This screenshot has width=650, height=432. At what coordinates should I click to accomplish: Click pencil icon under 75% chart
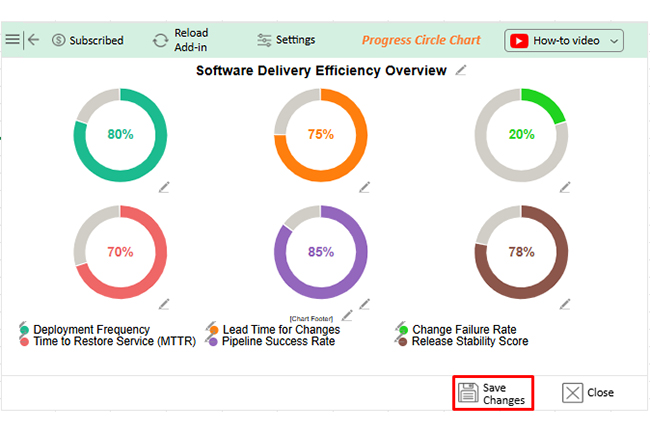click(365, 187)
